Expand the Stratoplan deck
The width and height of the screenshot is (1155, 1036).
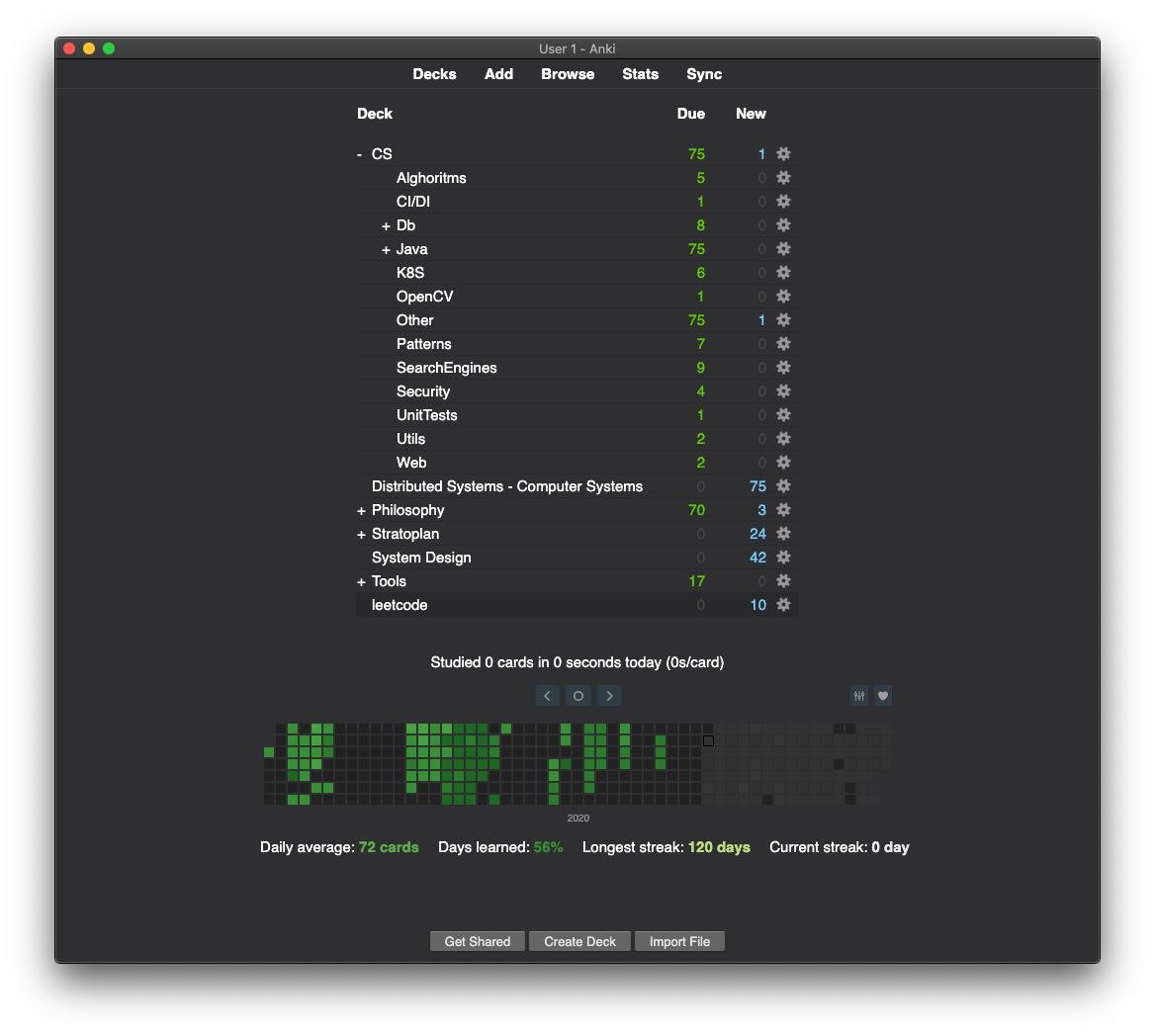361,534
